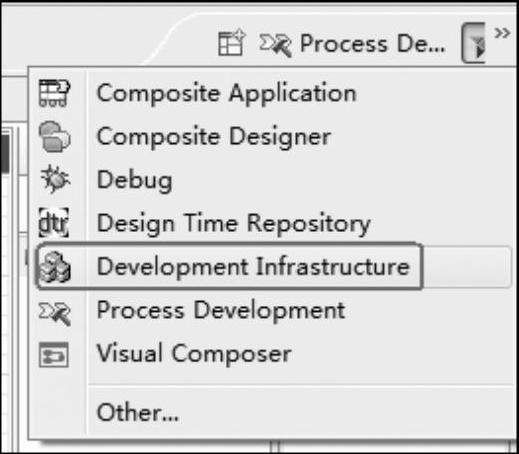The height and width of the screenshot is (454, 519).
Task: Click the Process Development hammer icon in toolbar
Action: [276, 44]
